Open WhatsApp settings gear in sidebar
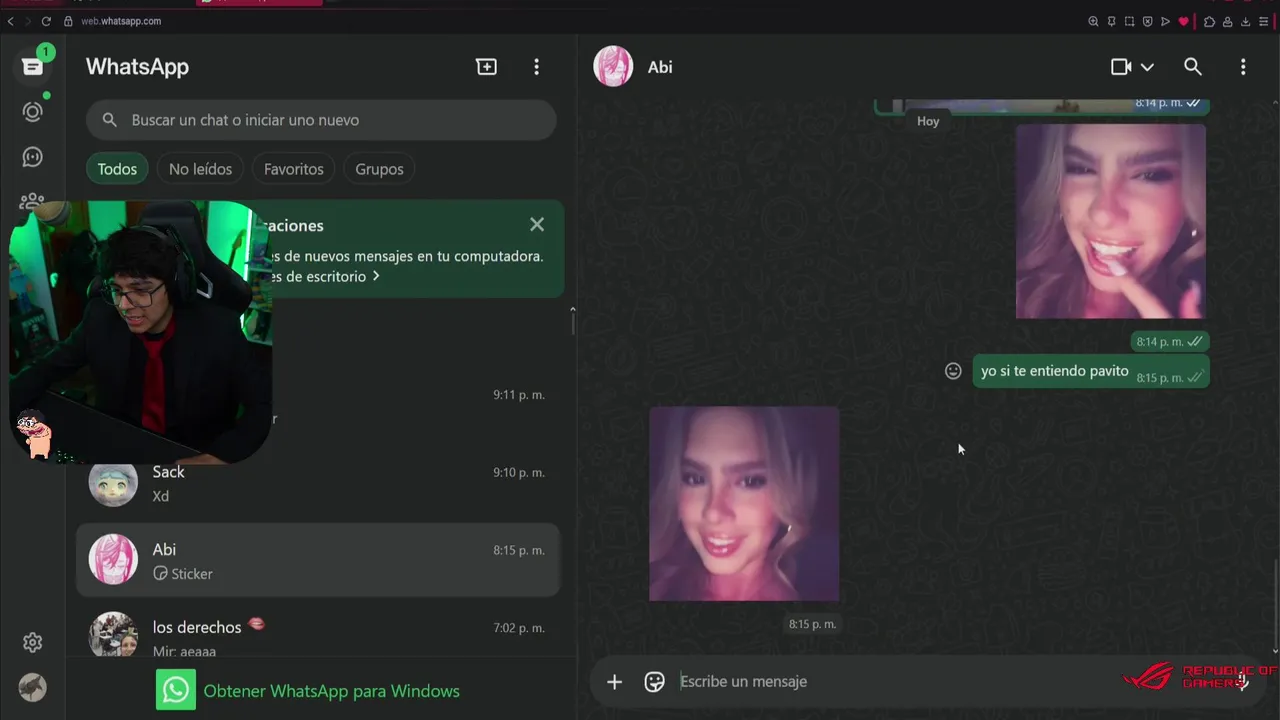Image resolution: width=1280 pixels, height=720 pixels. click(x=33, y=642)
